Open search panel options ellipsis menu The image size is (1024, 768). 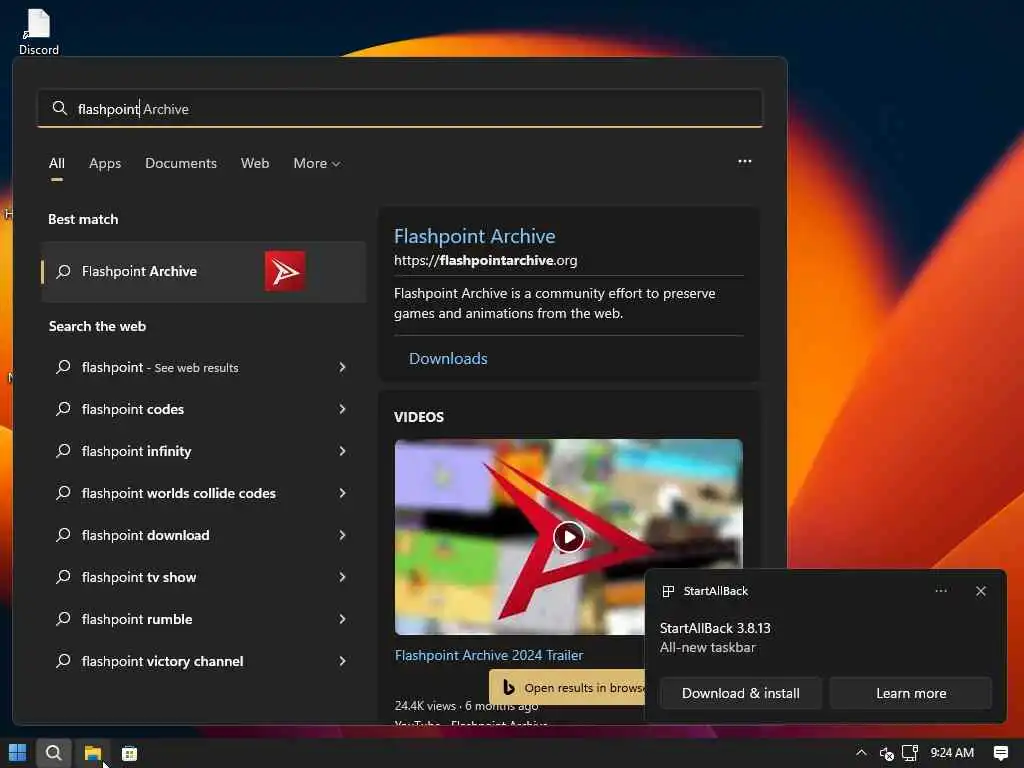[x=744, y=161]
